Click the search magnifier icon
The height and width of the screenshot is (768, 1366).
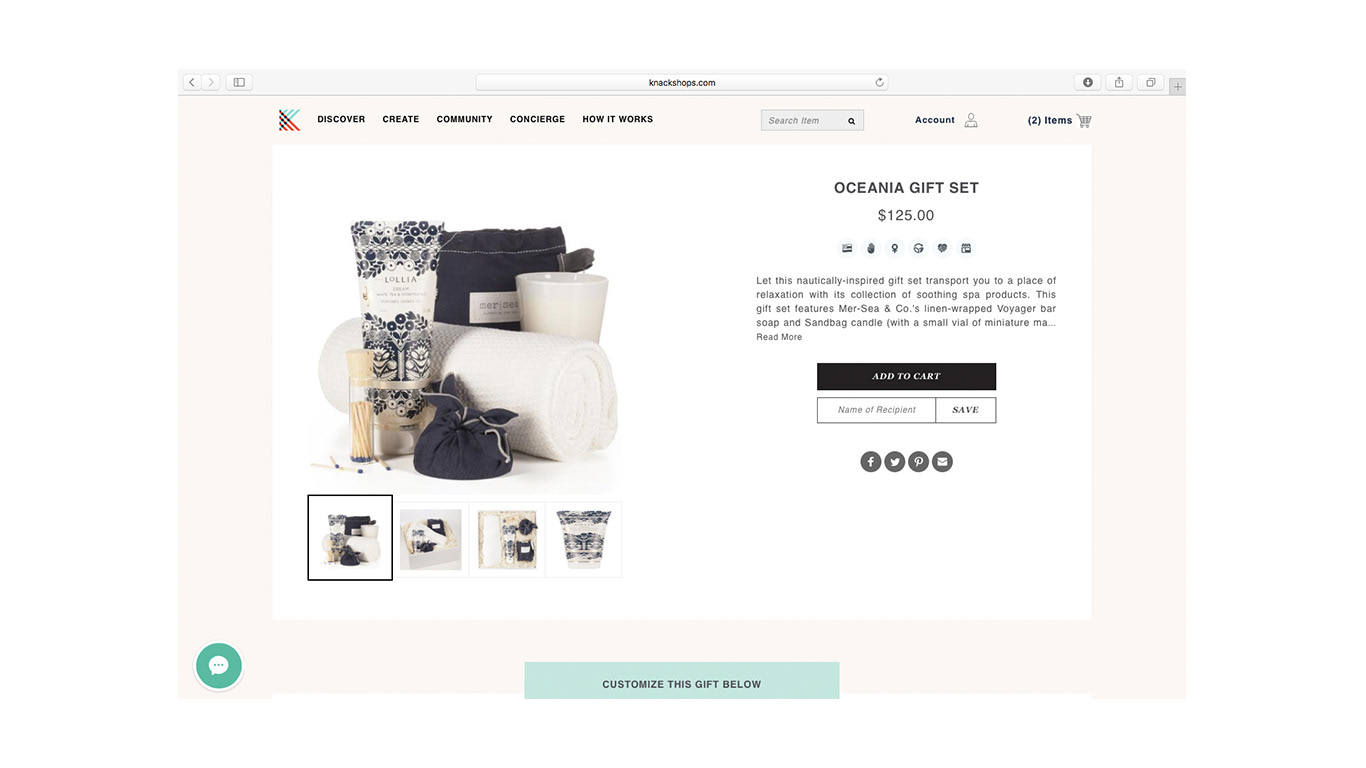(x=852, y=121)
